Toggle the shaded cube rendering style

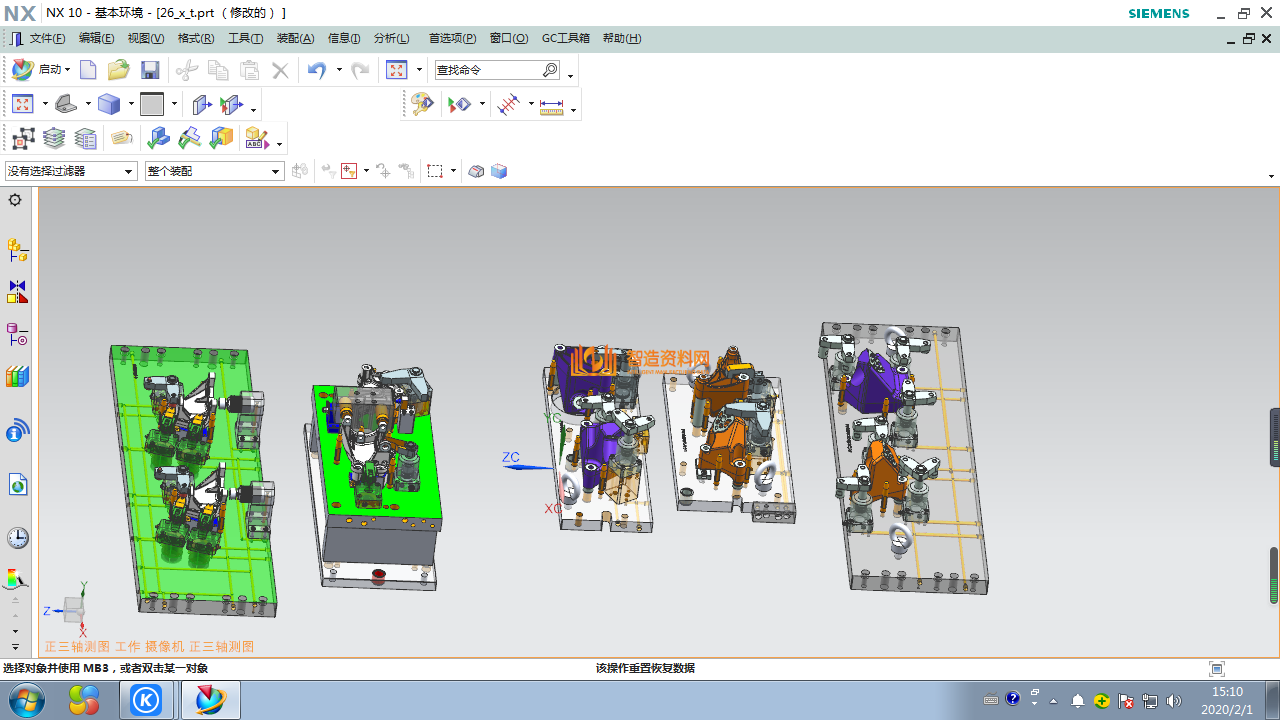(x=109, y=104)
